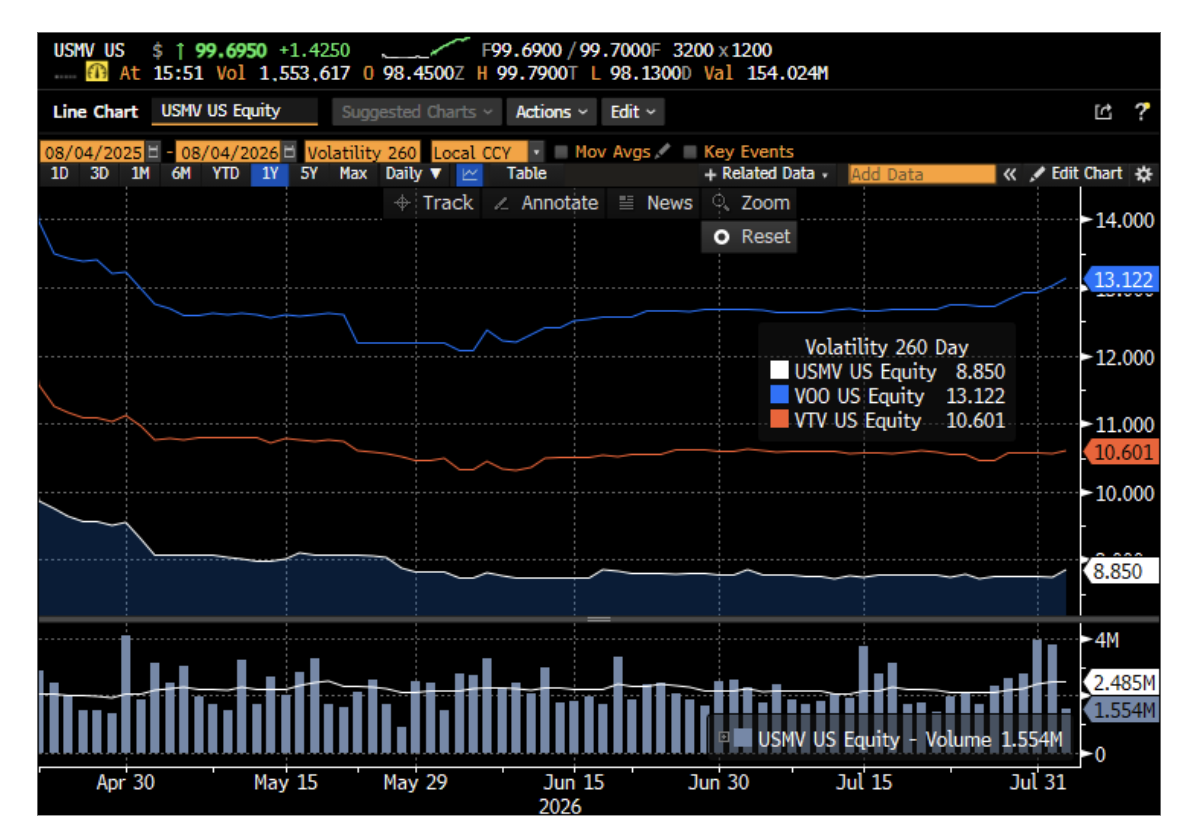Viewport: 1180px width, 830px height.
Task: Toggle the Key Events checkbox
Action: click(x=689, y=152)
